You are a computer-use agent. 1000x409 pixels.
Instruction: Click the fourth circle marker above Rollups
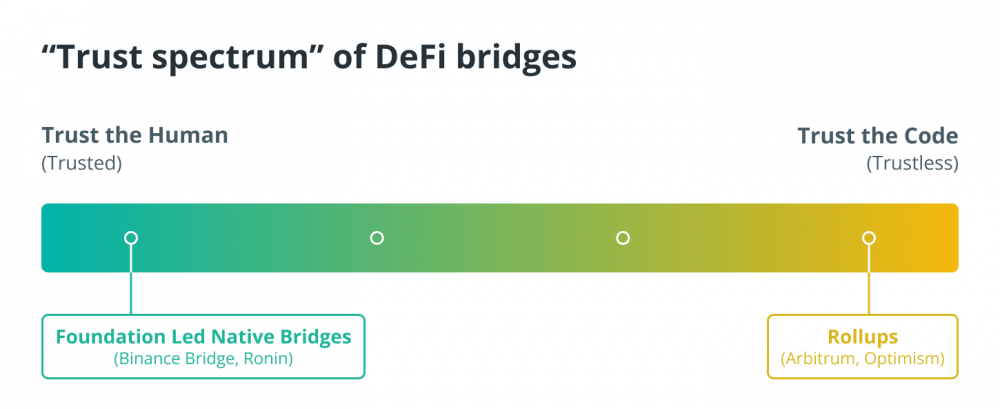(869, 238)
